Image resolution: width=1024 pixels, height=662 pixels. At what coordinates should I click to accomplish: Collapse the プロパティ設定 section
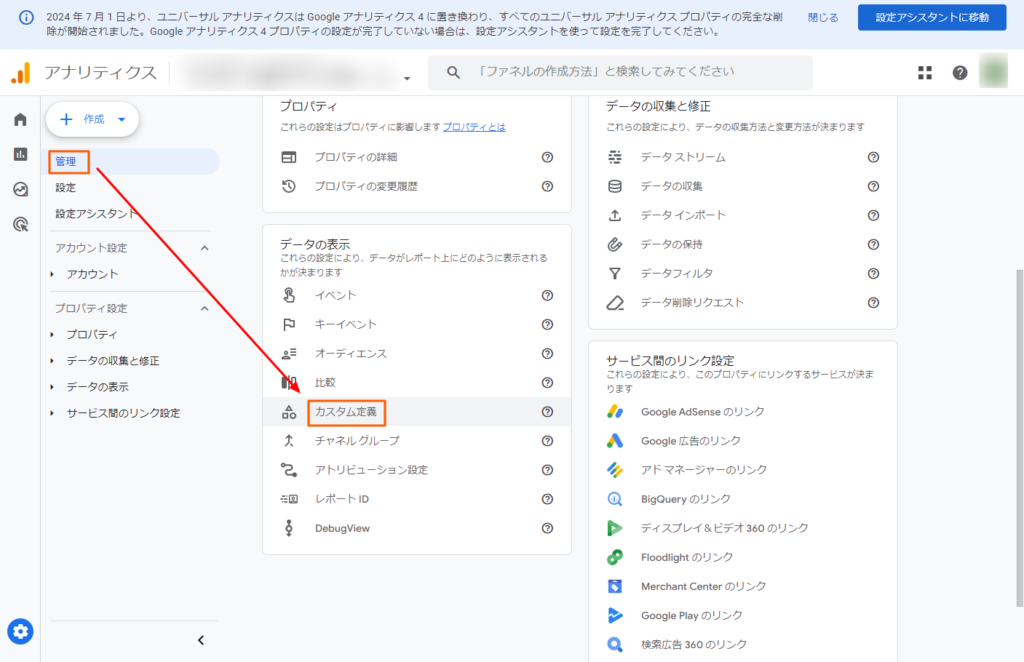pyautogui.click(x=204, y=308)
